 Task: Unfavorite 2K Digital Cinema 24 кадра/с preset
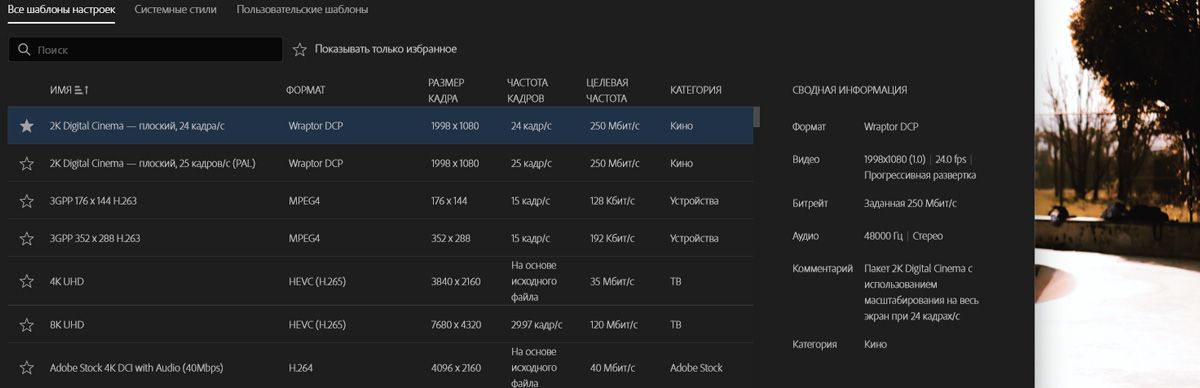27,126
